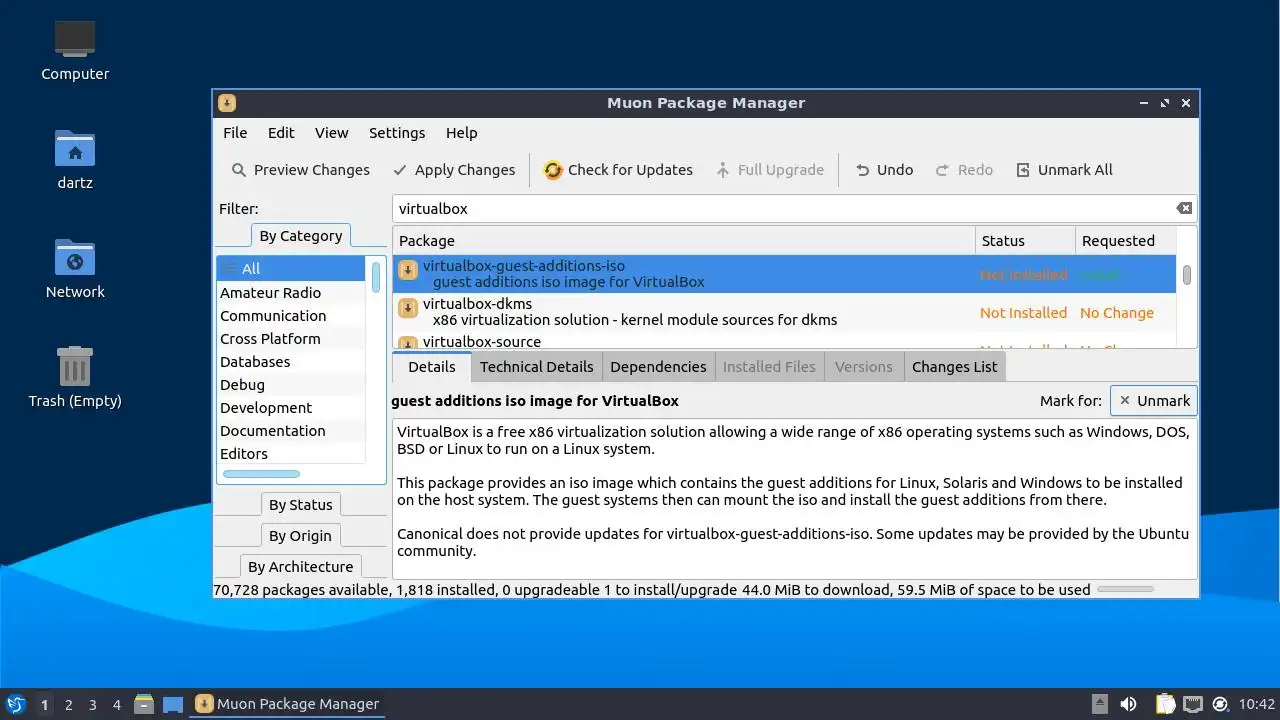Click clipboard icon in system tray
1280x720 pixels.
click(x=1165, y=704)
